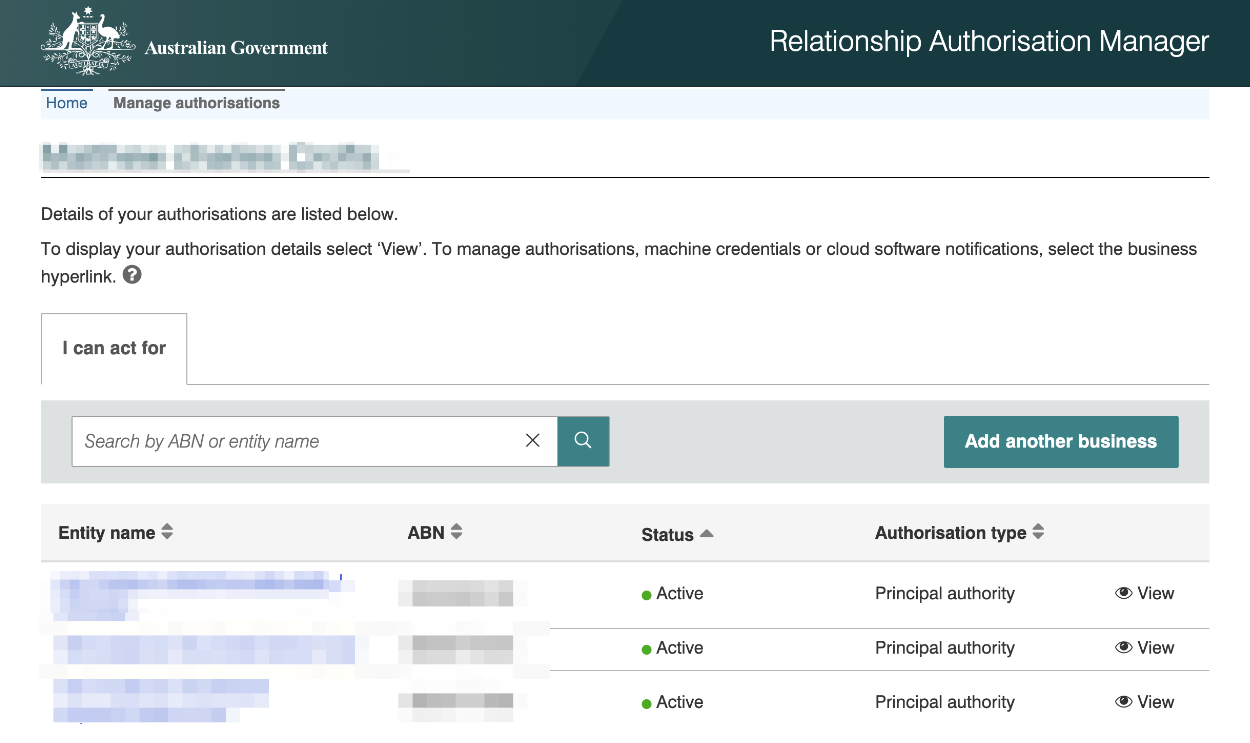Sort by Authorisation type arrows
This screenshot has height=743, width=1250.
click(x=1038, y=532)
